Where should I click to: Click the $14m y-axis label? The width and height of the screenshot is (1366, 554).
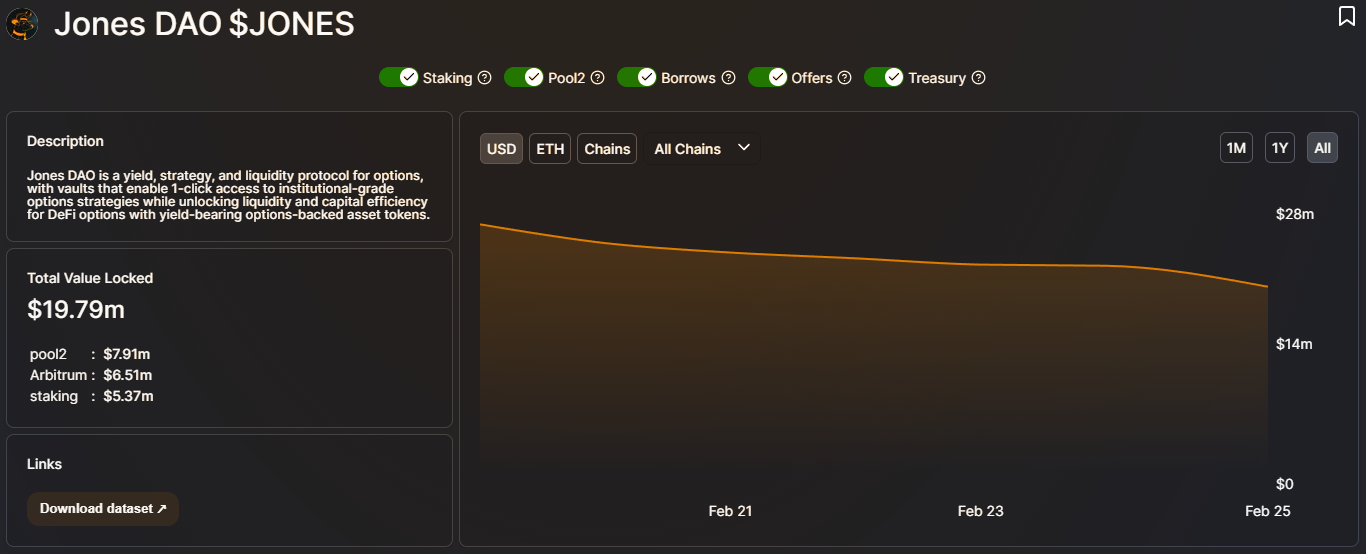(1294, 344)
